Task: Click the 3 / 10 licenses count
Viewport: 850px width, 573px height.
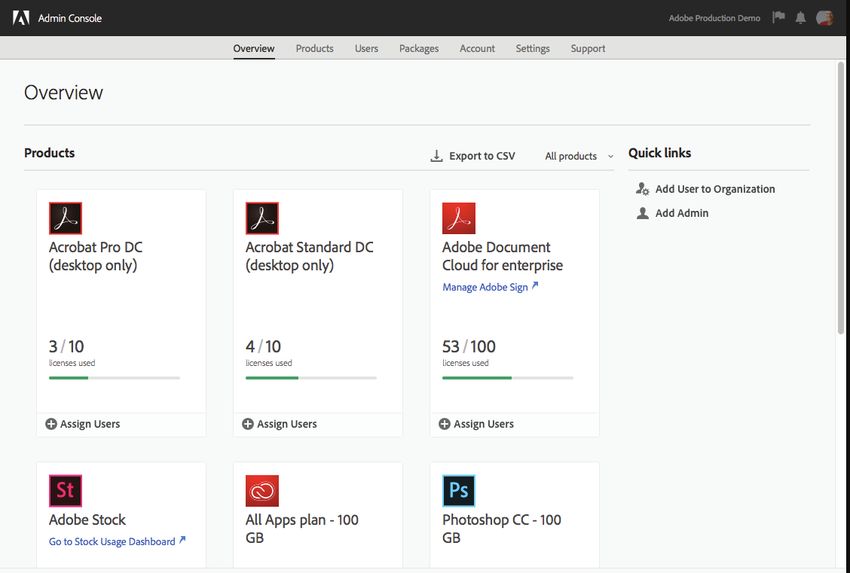Action: (x=66, y=346)
